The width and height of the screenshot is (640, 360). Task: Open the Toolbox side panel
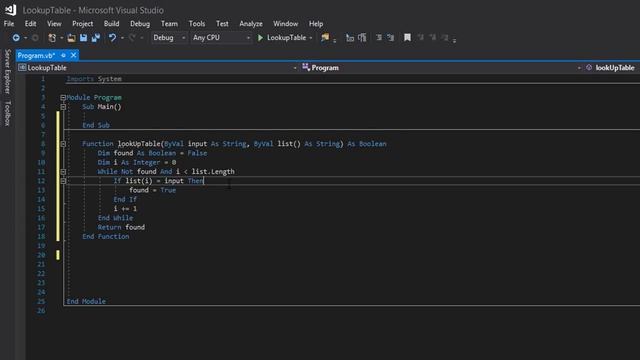(x=7, y=113)
